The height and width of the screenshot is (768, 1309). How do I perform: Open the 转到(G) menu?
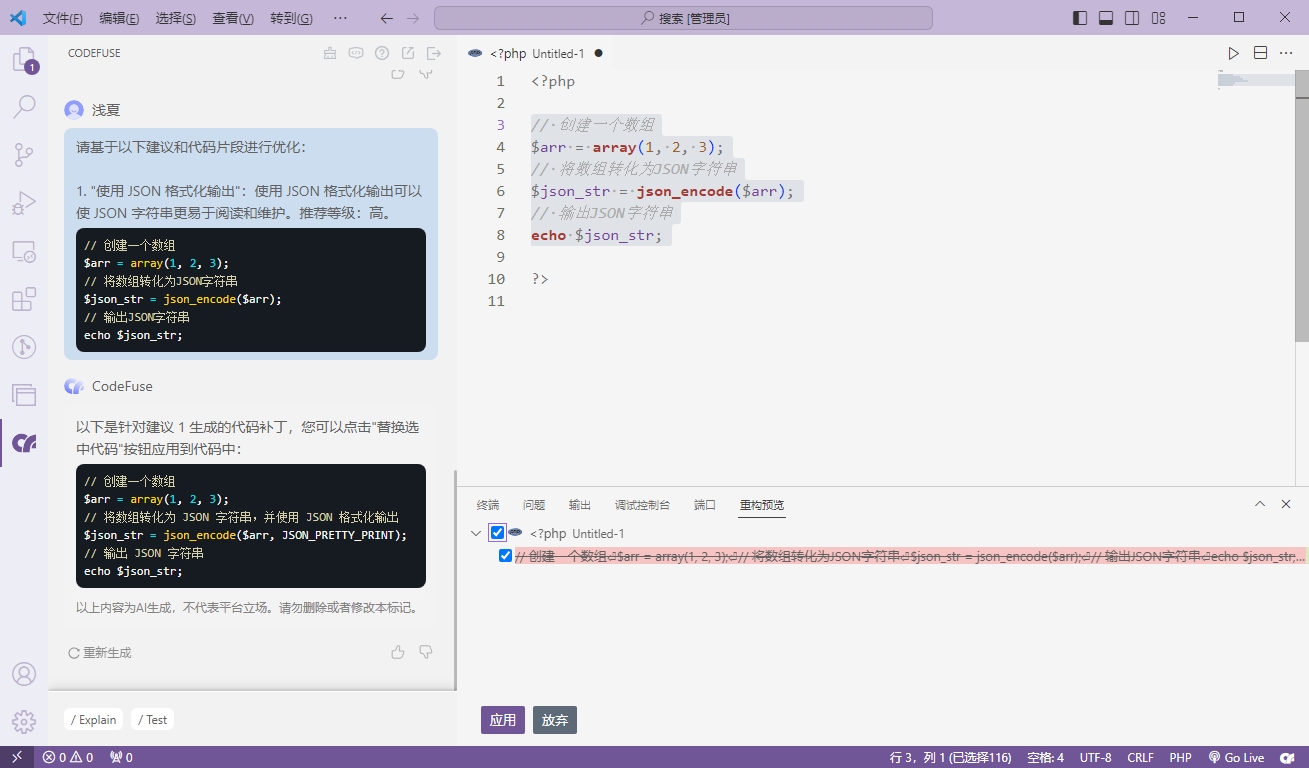pyautogui.click(x=291, y=18)
